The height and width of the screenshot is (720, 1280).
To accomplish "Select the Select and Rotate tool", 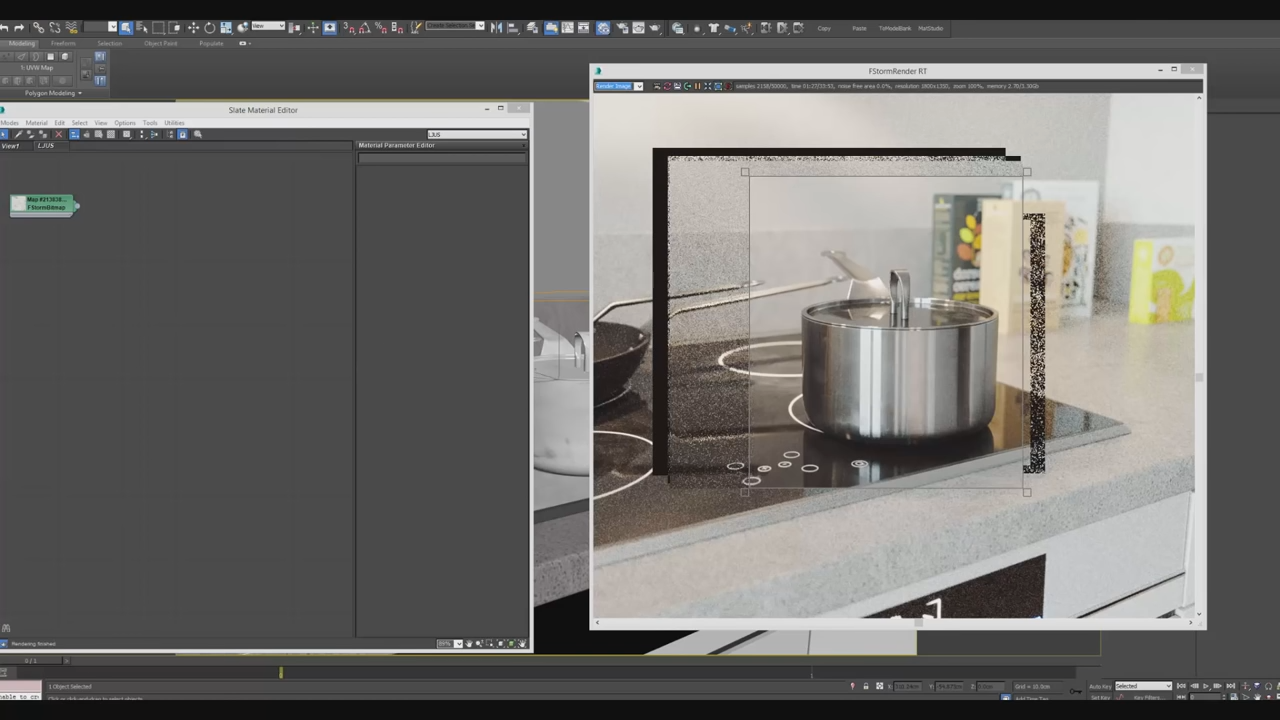I will click(x=210, y=27).
